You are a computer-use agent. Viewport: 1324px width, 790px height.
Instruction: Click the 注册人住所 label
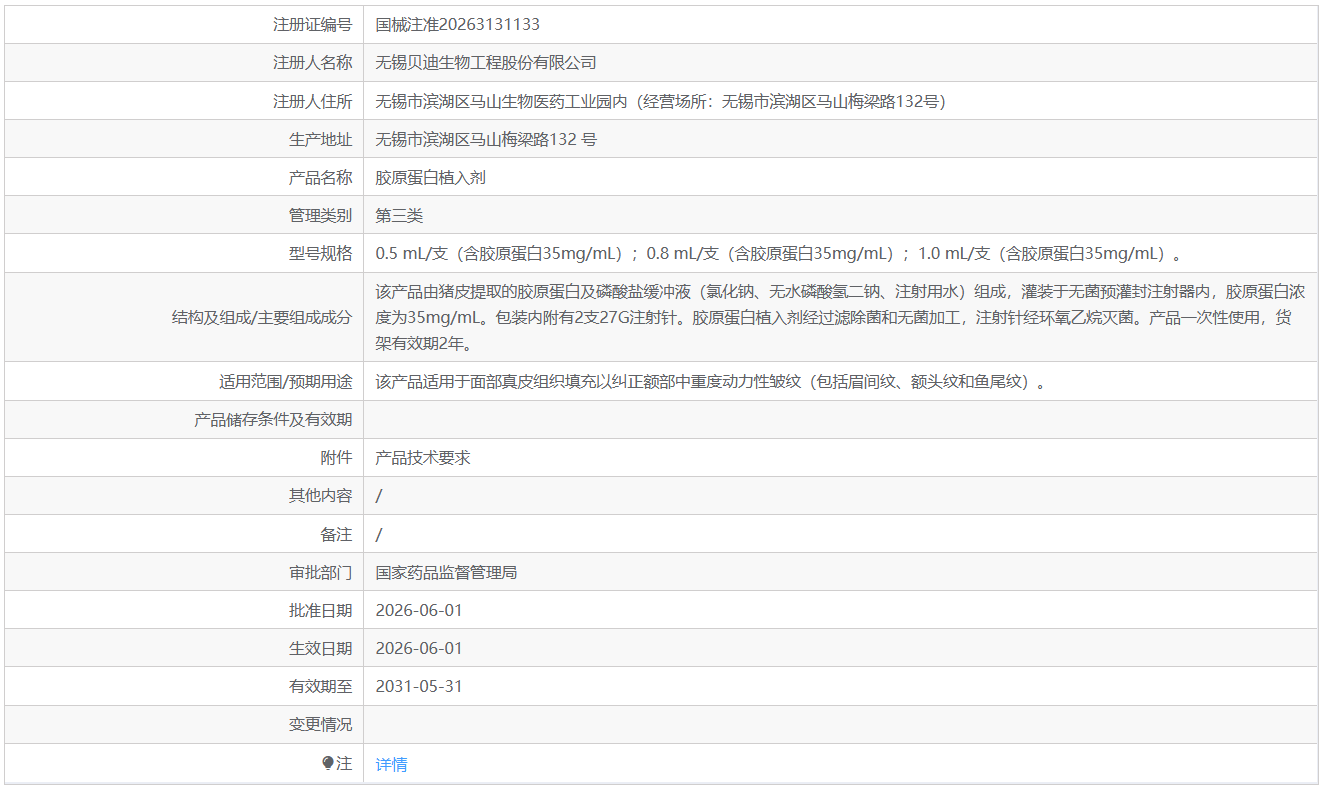point(312,101)
